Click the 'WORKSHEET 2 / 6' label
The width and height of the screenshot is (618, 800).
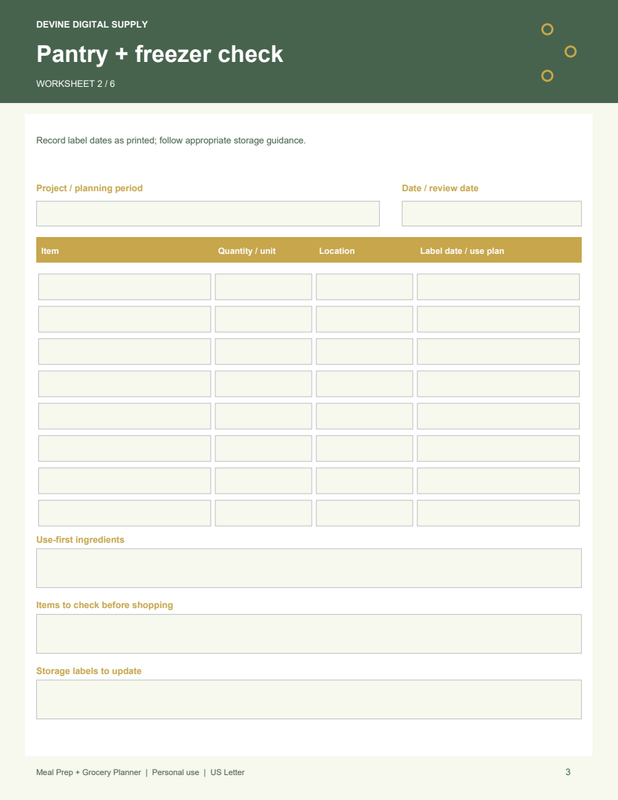pyautogui.click(x=76, y=84)
